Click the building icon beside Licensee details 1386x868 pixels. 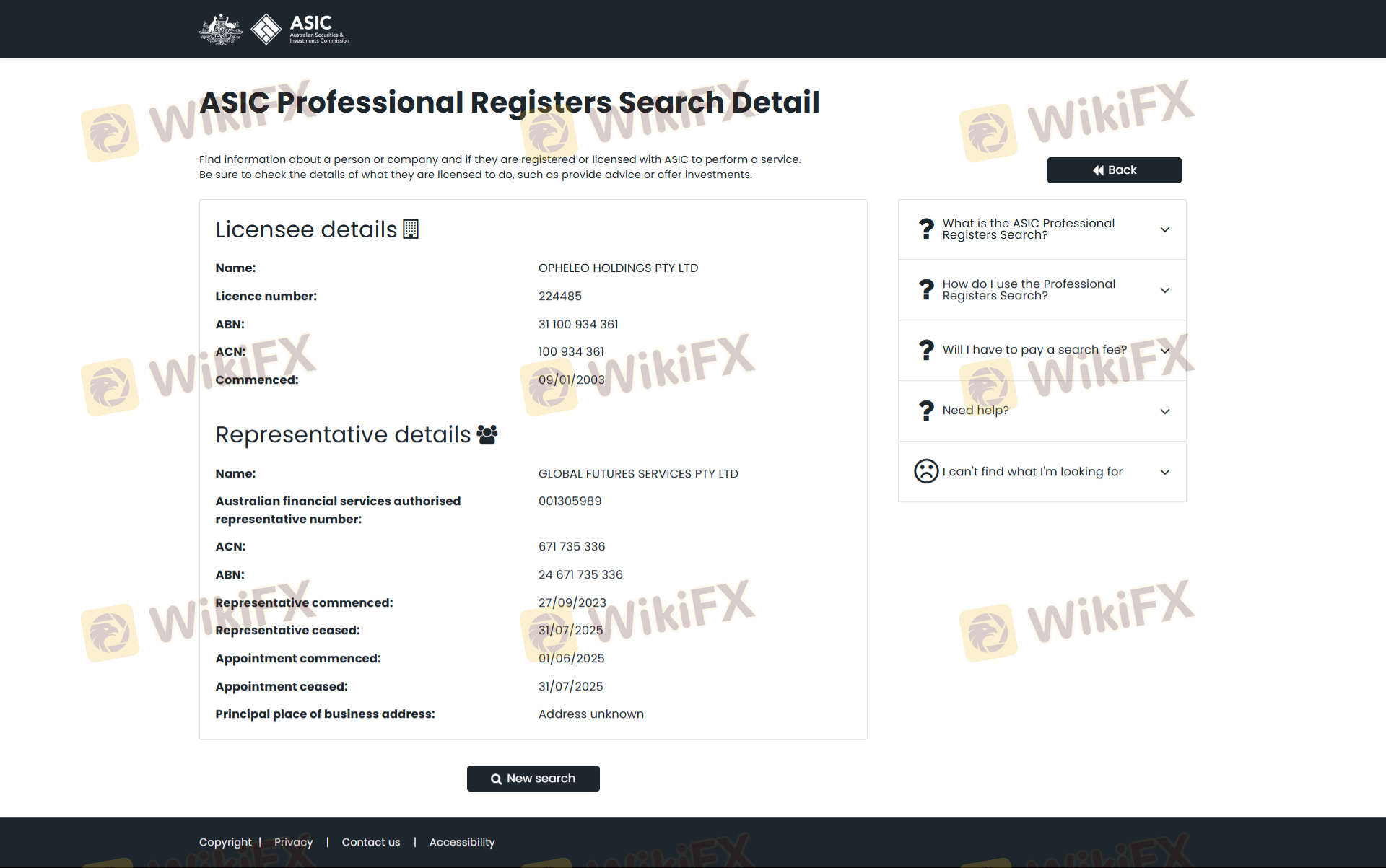[411, 229]
